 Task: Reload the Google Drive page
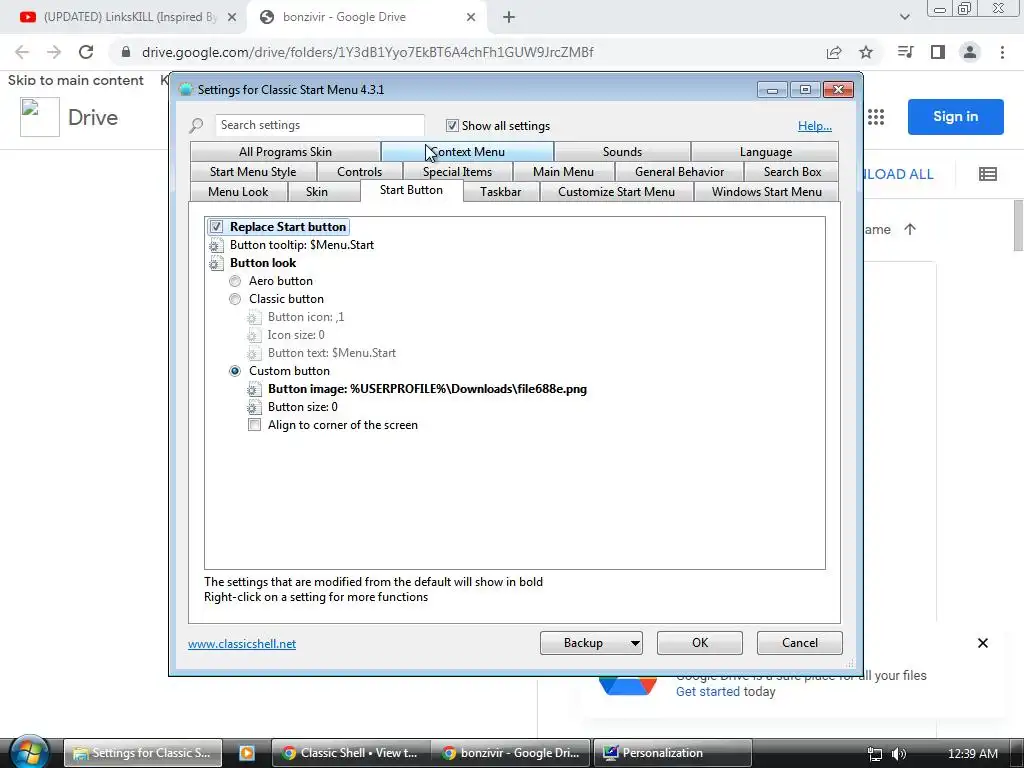click(x=86, y=52)
